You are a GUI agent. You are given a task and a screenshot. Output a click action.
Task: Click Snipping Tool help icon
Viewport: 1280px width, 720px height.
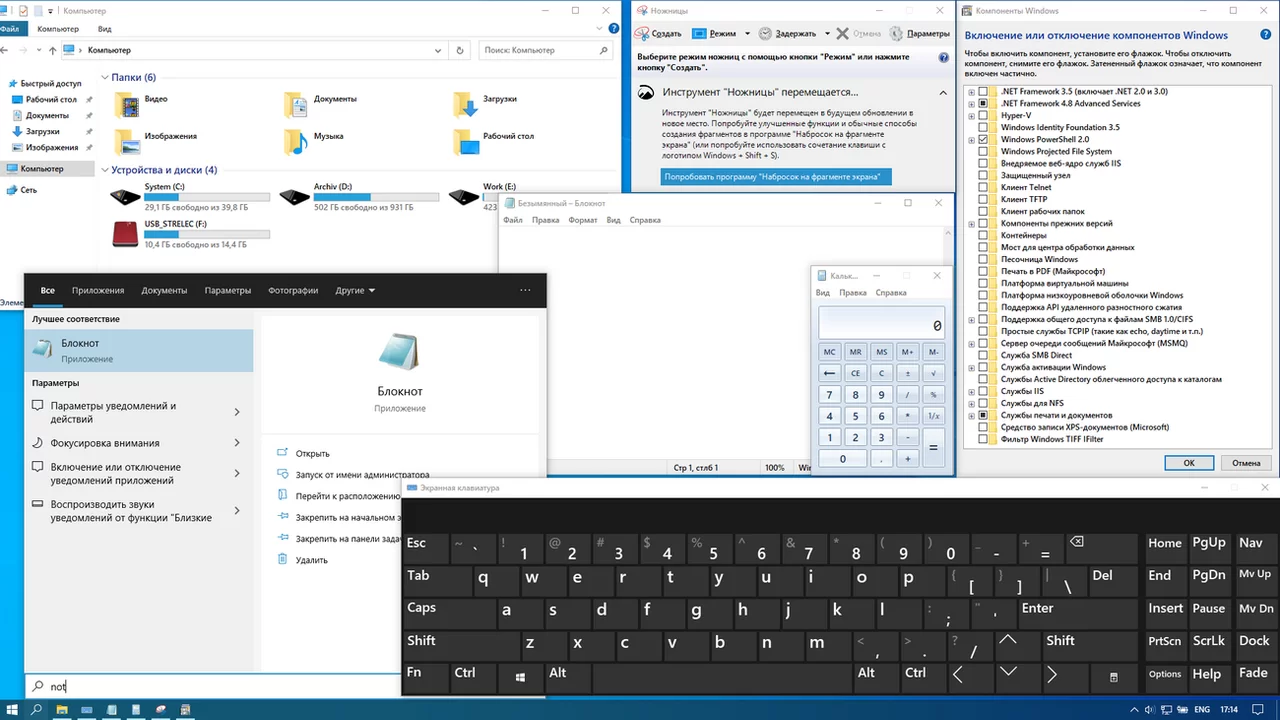tap(944, 58)
